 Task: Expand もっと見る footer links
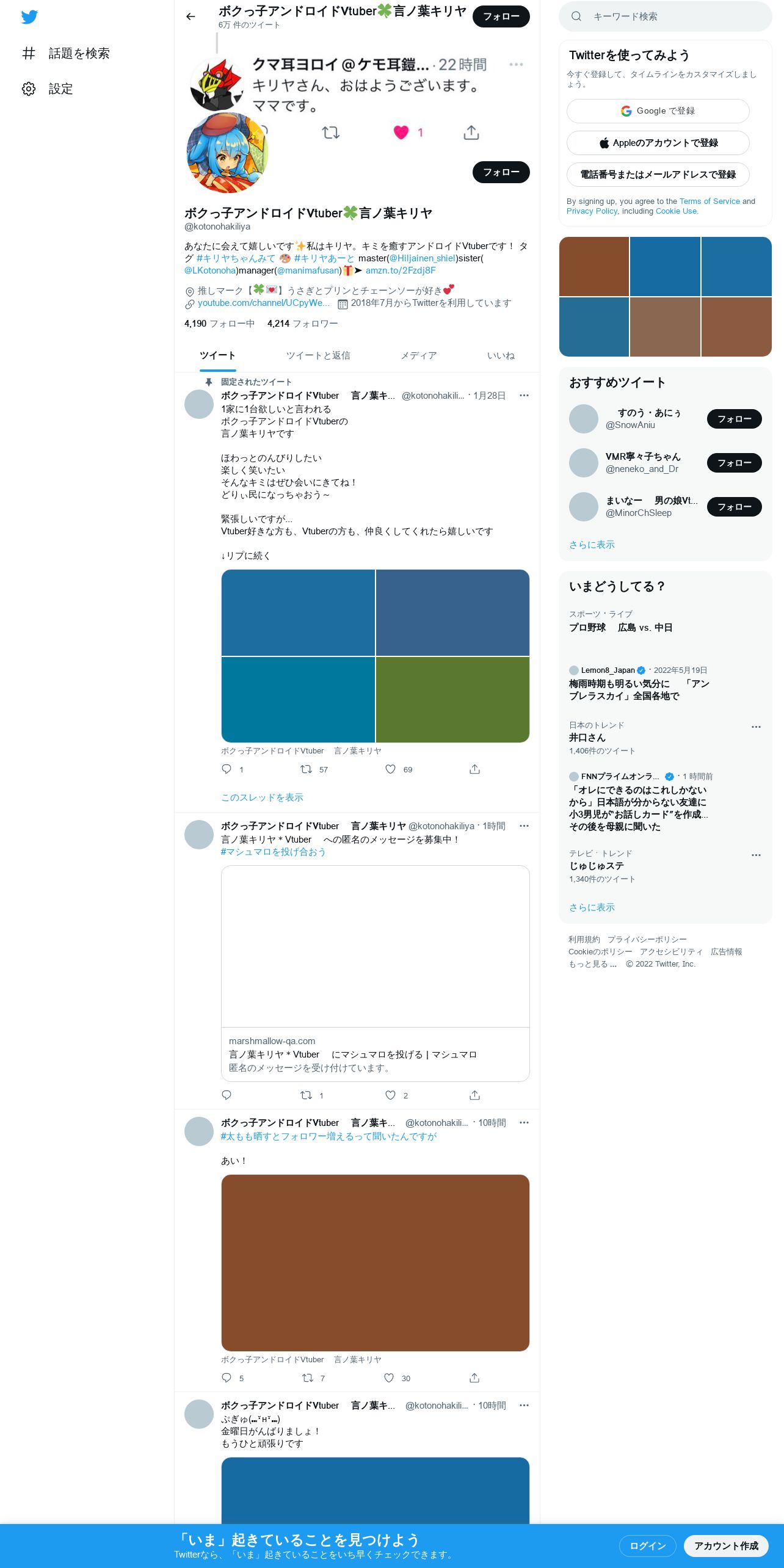coord(592,964)
